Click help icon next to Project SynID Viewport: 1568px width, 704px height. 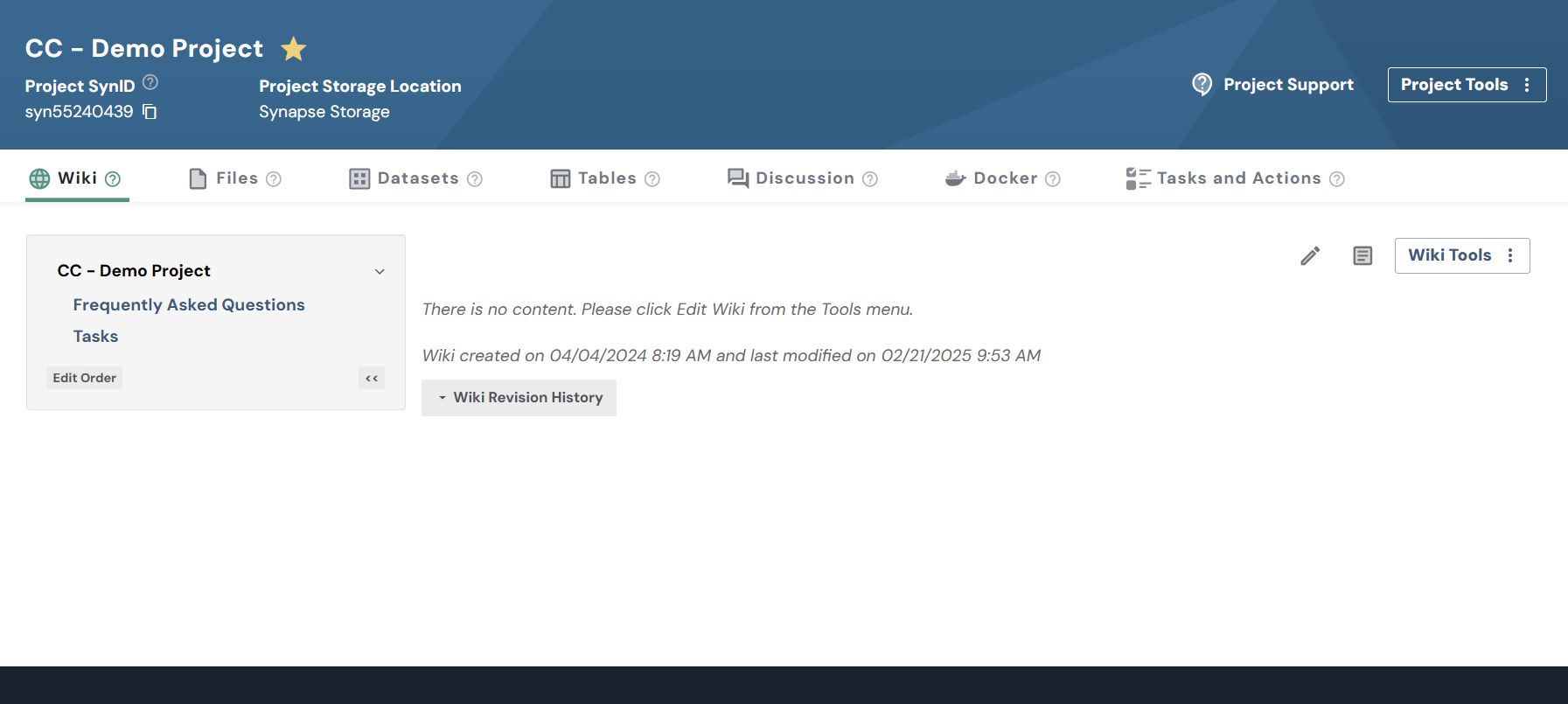coord(150,82)
